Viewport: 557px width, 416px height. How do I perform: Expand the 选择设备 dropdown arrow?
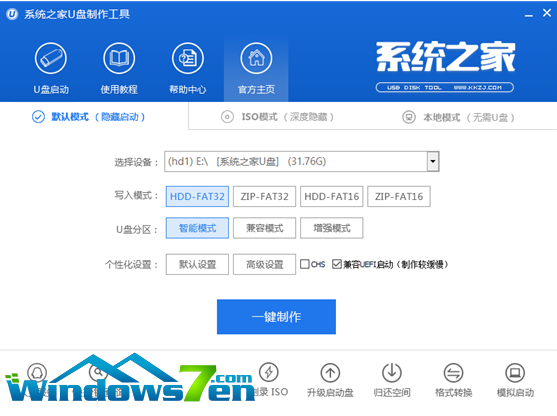[433, 162]
